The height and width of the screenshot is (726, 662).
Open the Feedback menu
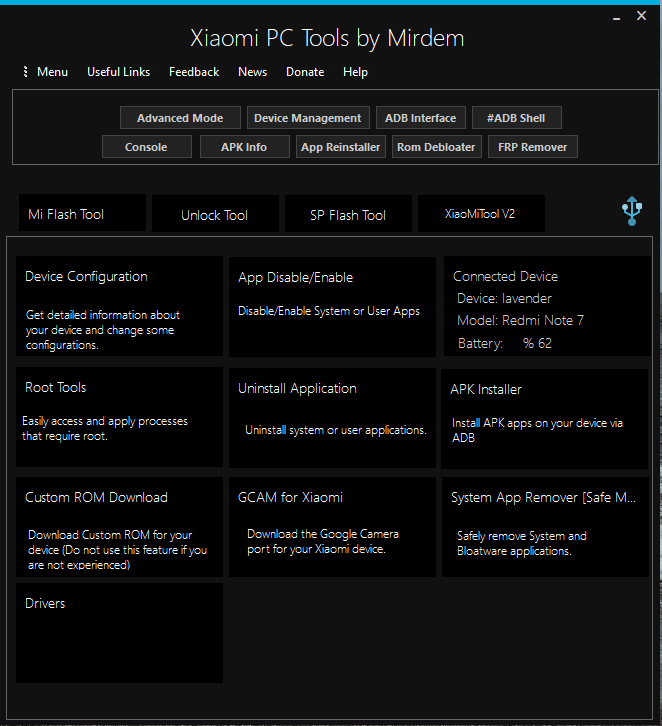pos(194,72)
